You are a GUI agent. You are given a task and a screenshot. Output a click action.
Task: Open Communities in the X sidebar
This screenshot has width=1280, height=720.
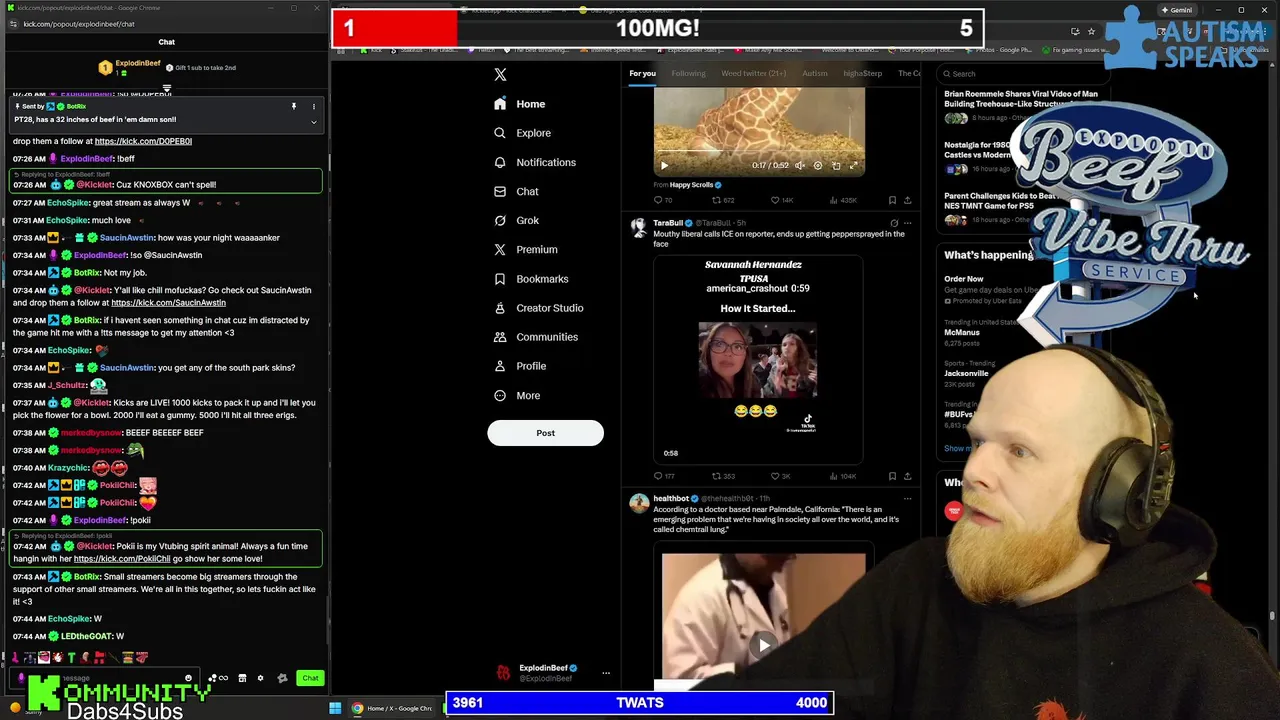click(536, 337)
